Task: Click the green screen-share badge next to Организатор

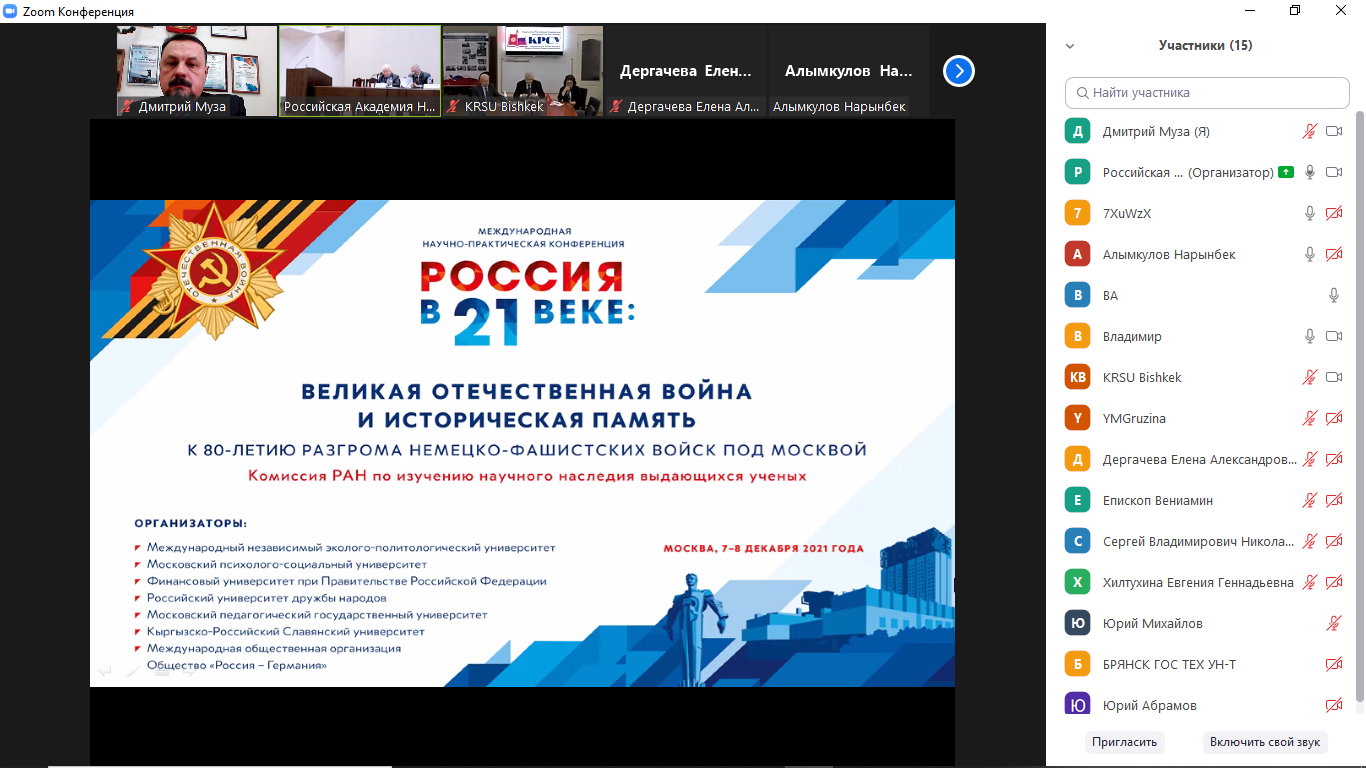Action: click(x=1285, y=172)
